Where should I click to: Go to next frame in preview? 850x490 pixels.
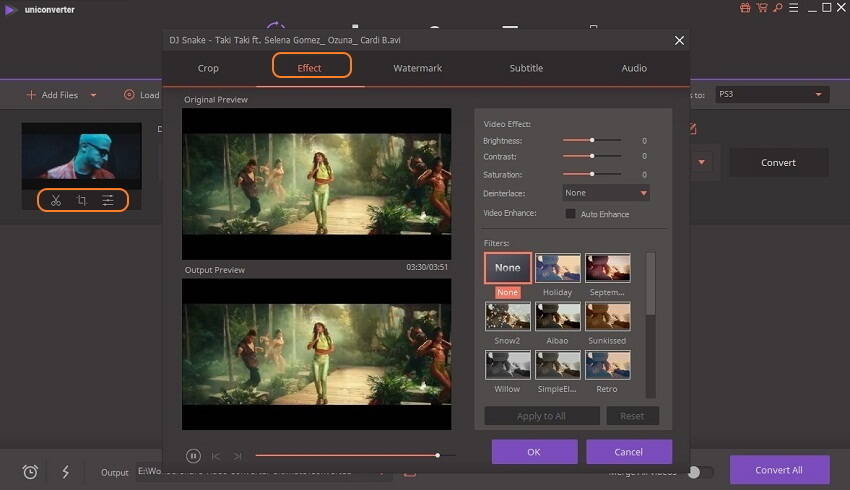(x=237, y=456)
